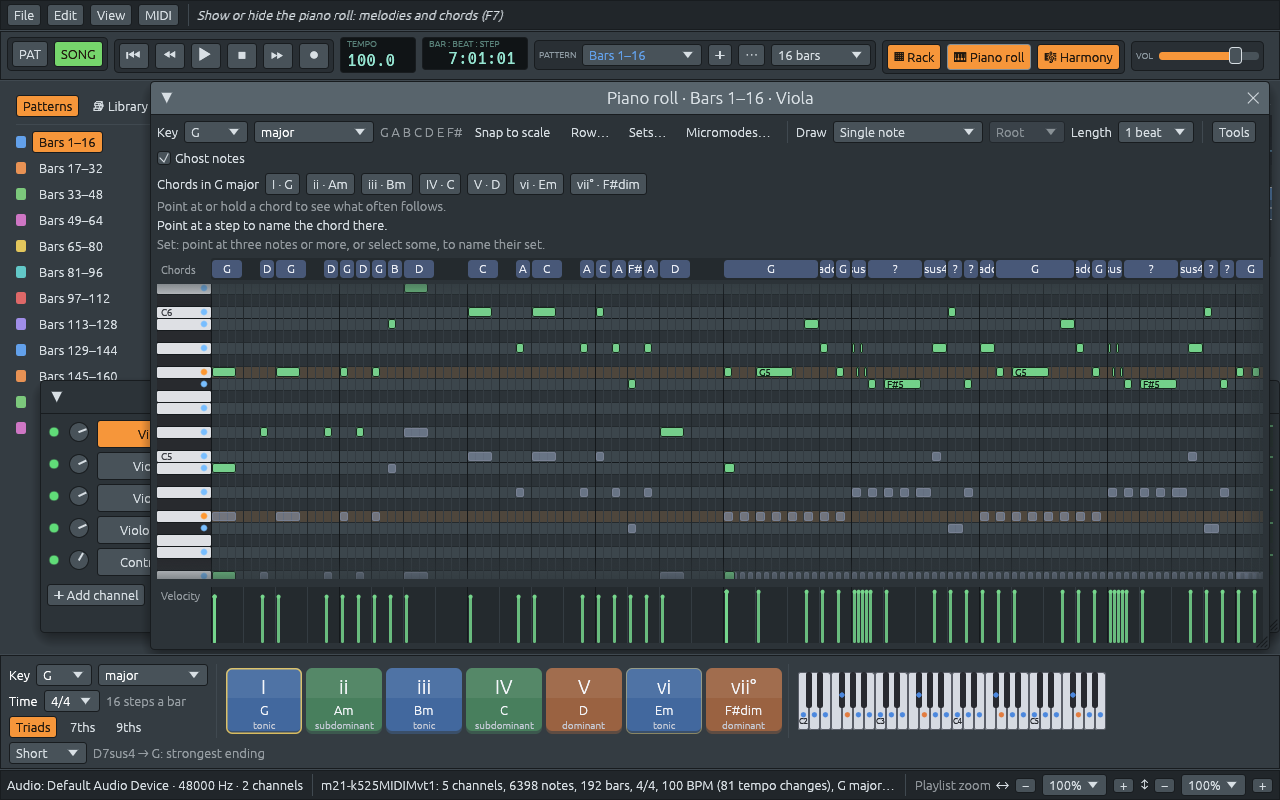Arm recording with the Record button
The width and height of the screenshot is (1280, 800).
click(314, 55)
